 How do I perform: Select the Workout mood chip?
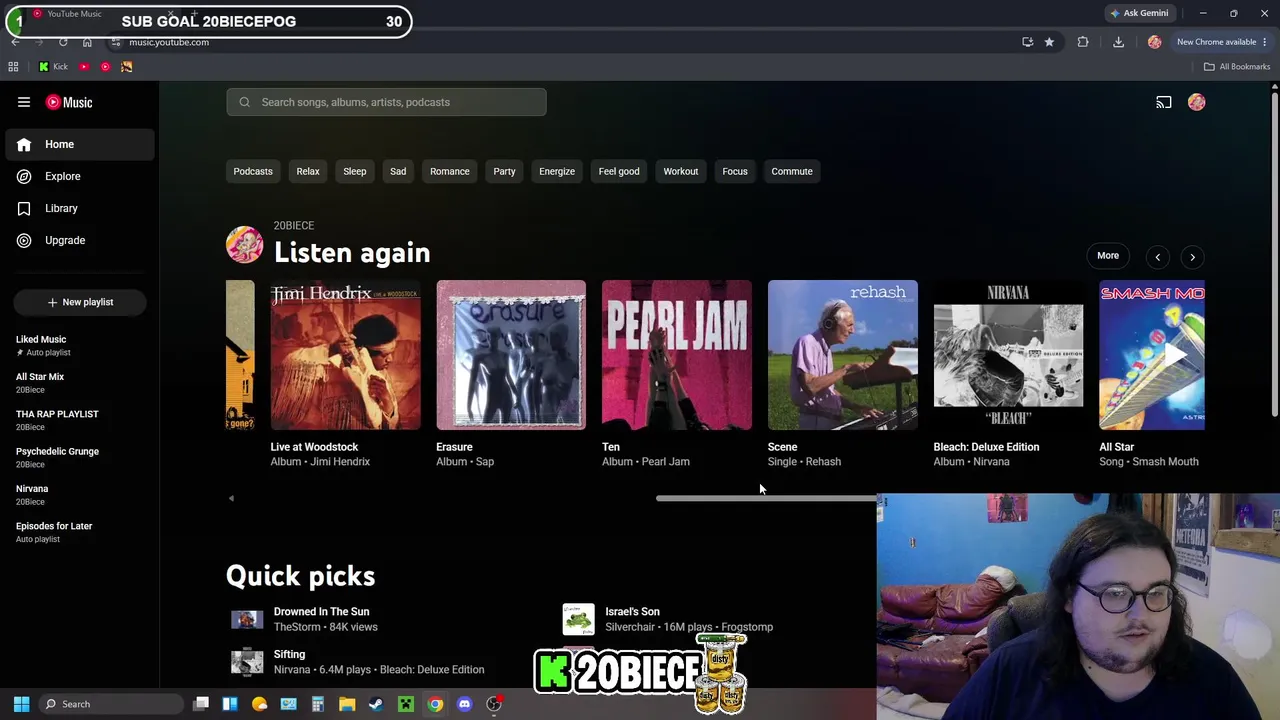(x=681, y=171)
